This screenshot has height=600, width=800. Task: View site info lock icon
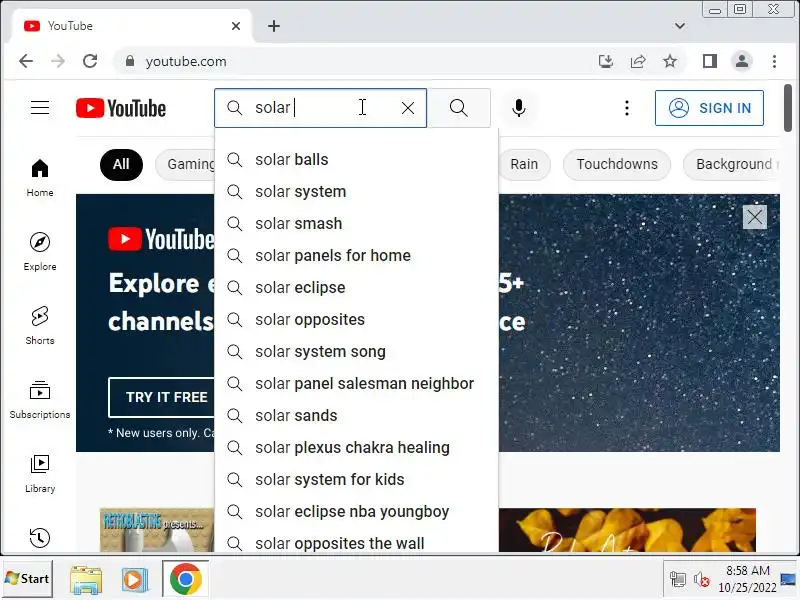pyautogui.click(x=130, y=61)
